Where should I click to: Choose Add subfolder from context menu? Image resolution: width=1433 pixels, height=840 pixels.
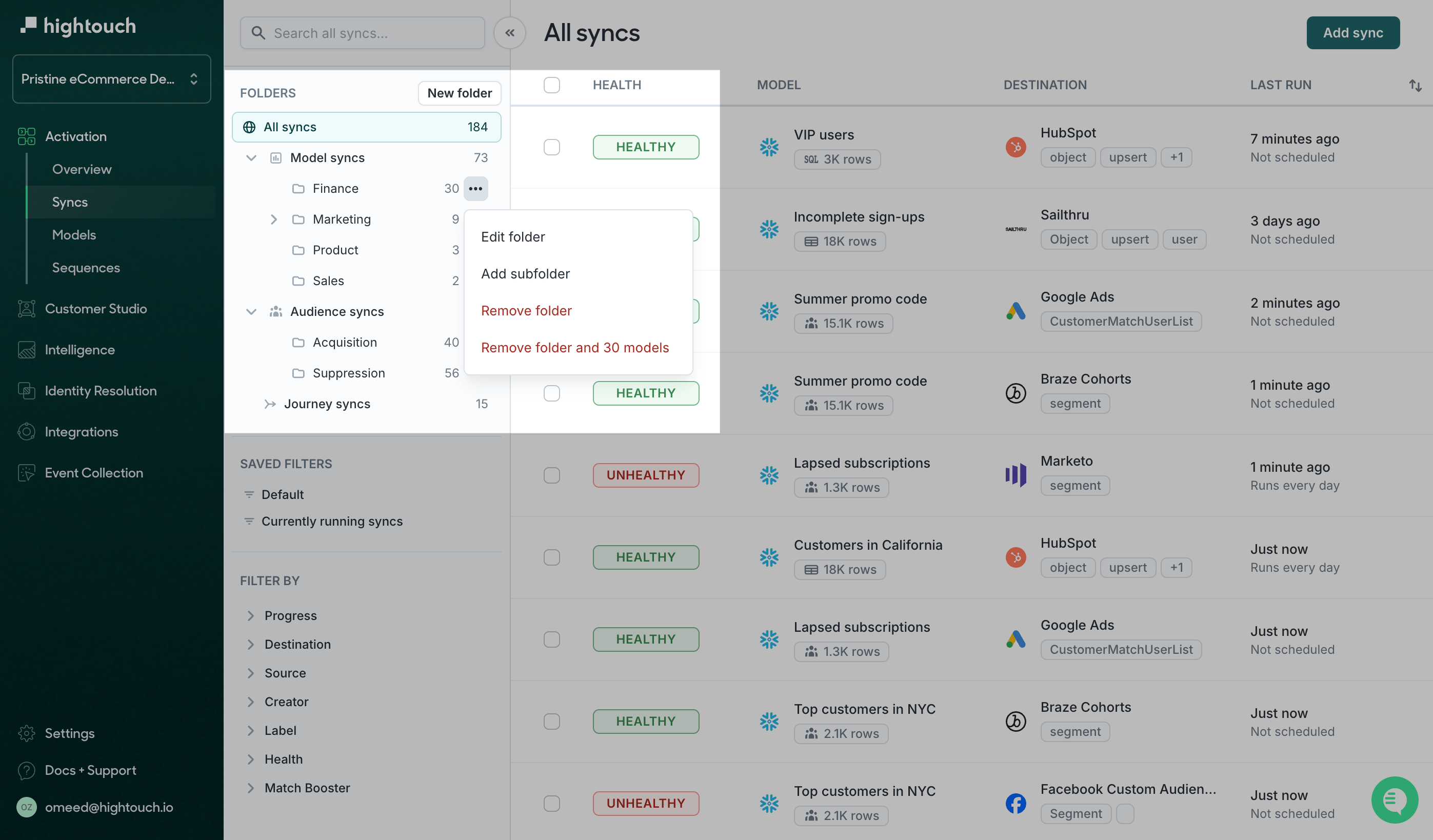578,274
